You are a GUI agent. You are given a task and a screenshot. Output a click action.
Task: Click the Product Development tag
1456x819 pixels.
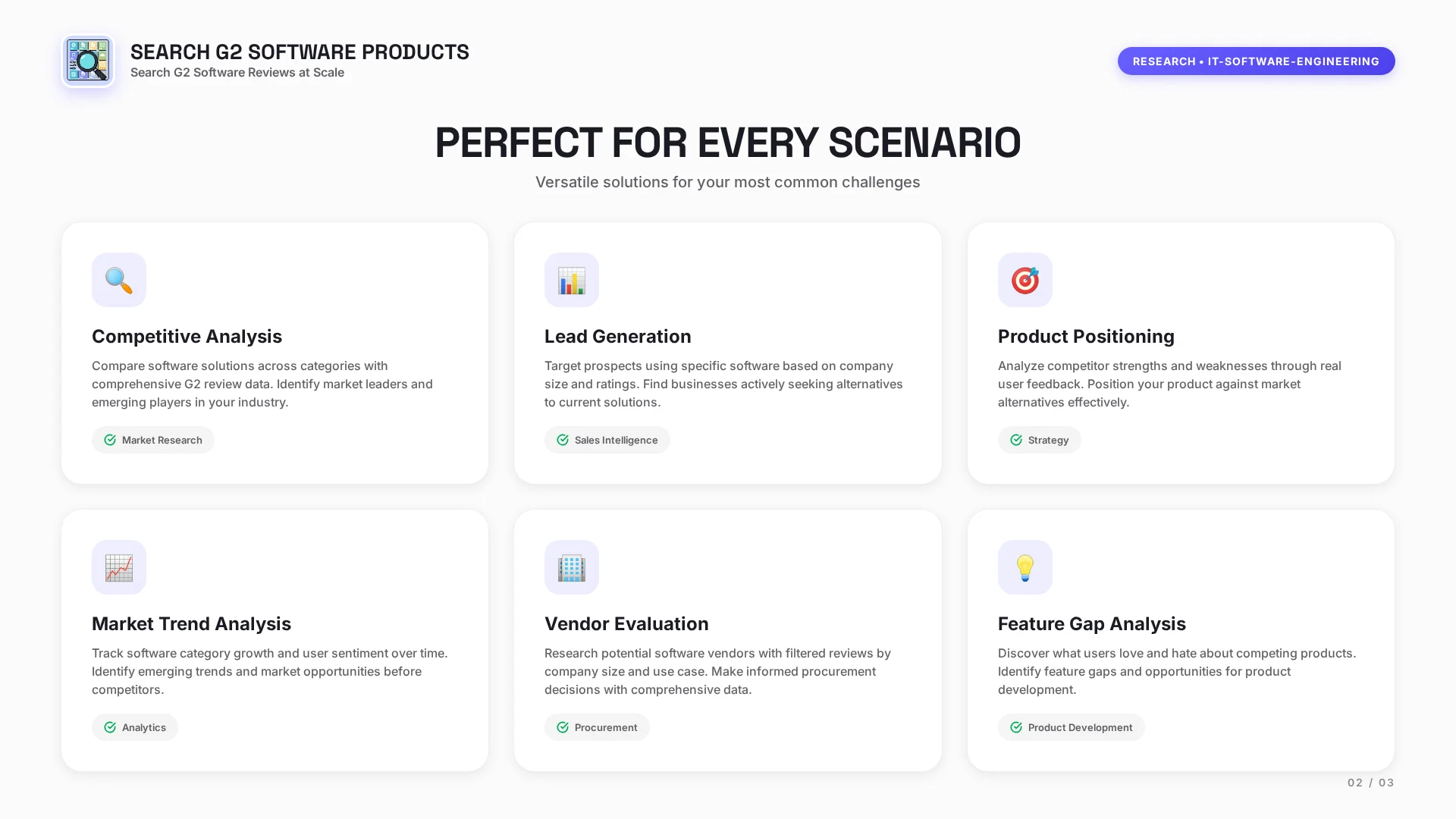1071,727
